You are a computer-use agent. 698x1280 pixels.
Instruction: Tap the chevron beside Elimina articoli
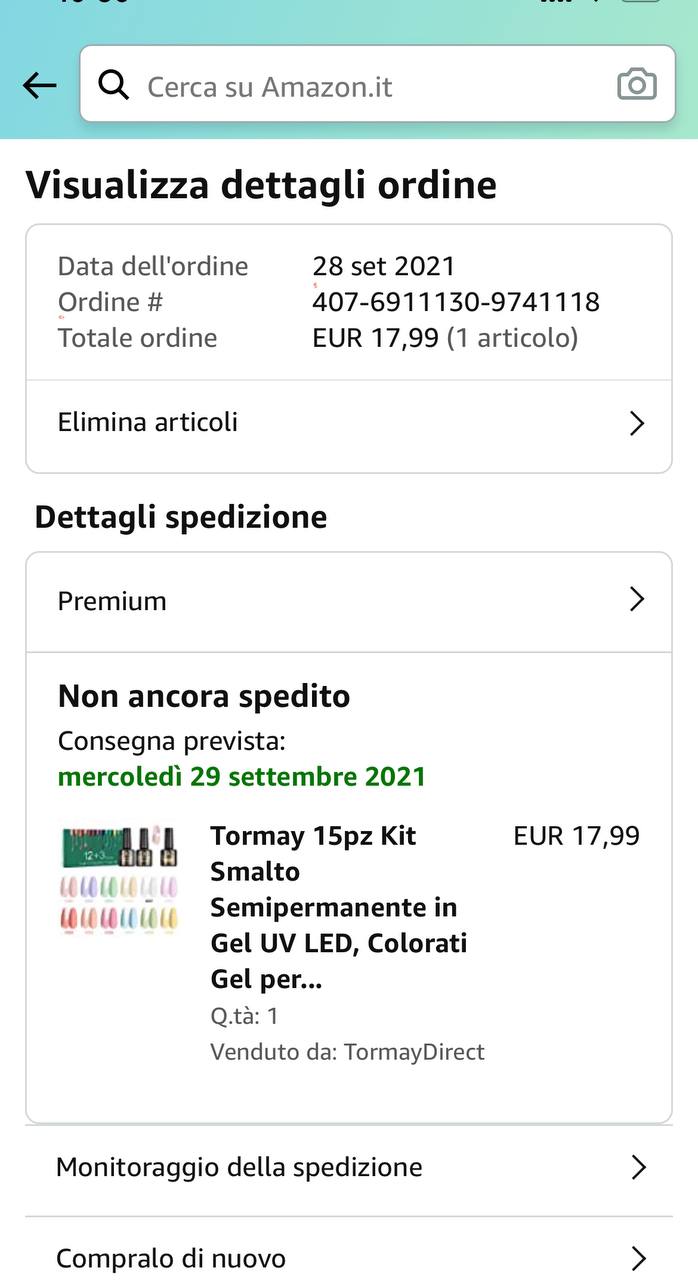tap(637, 423)
